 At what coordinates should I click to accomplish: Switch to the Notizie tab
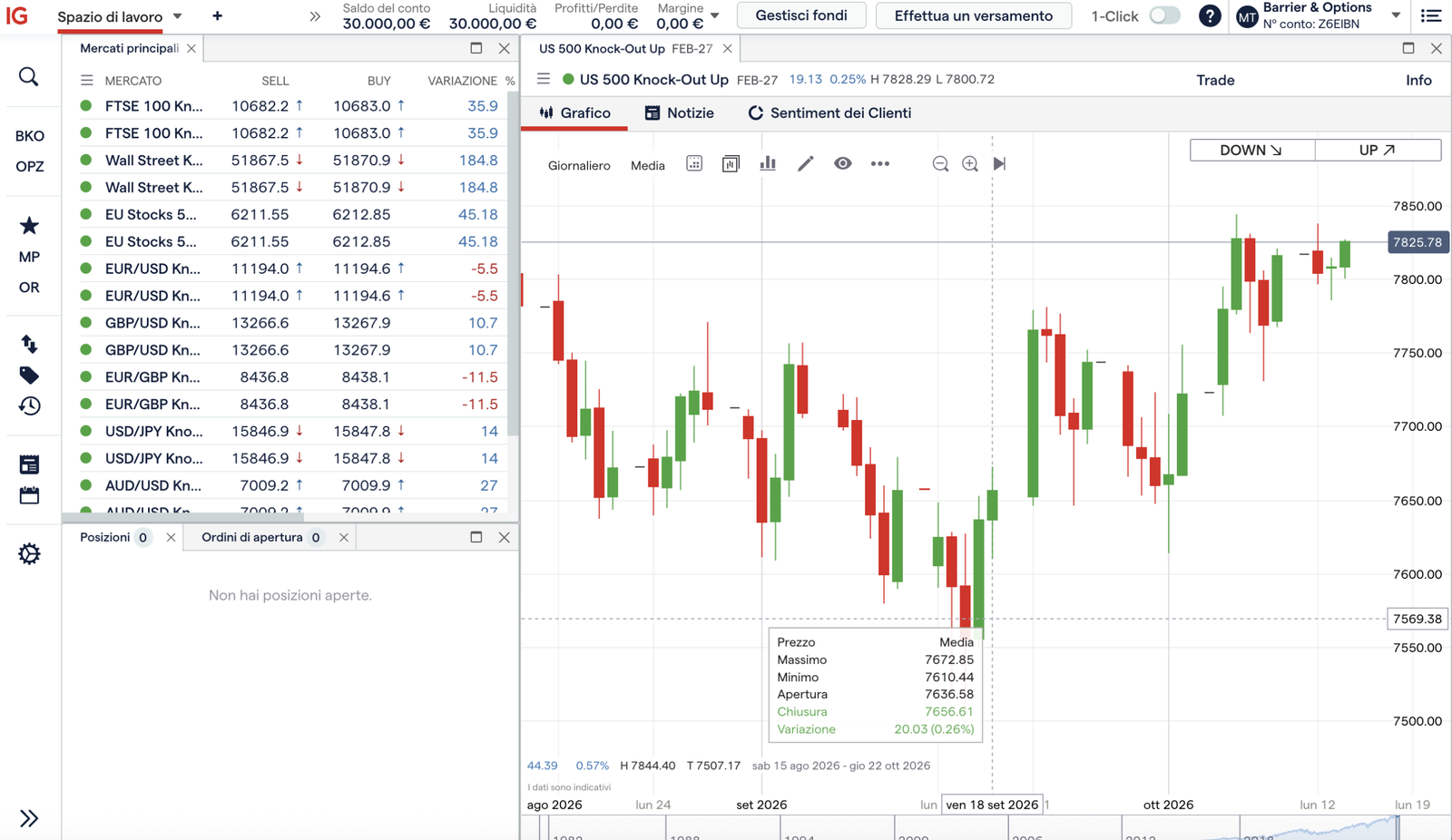[680, 113]
